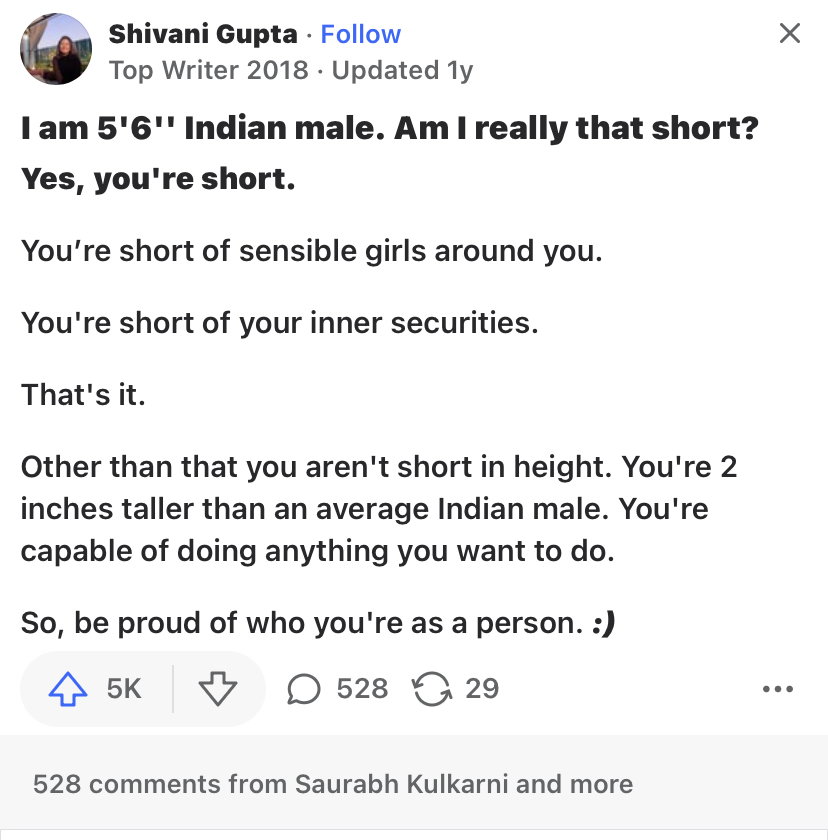Follow Shivani Gupta
828x840 pixels.
360,34
